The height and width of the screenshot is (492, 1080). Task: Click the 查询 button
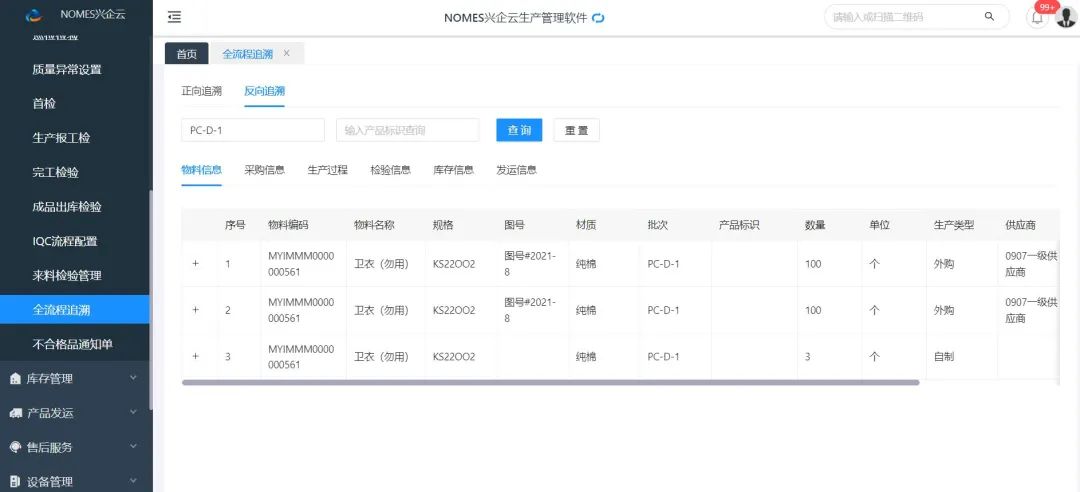pyautogui.click(x=519, y=130)
